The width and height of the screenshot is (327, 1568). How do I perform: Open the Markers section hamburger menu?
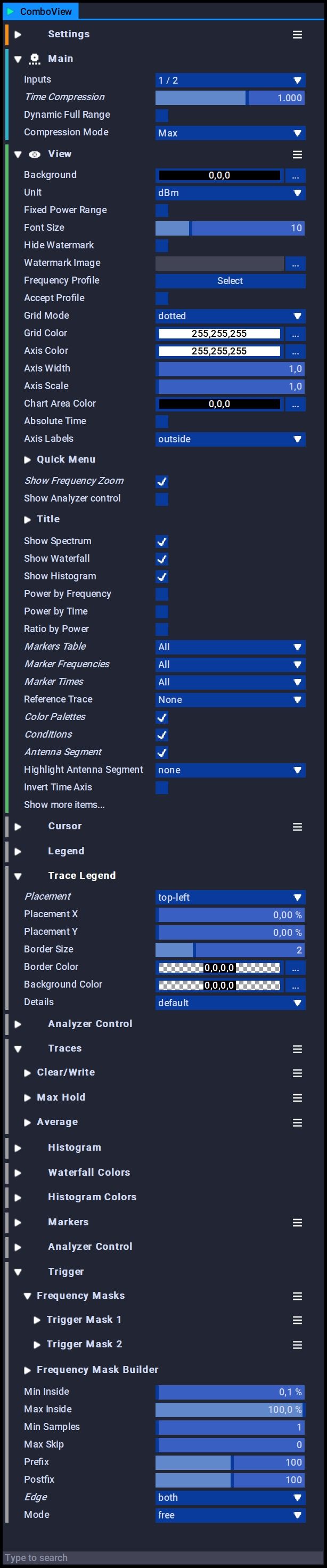point(297,1222)
